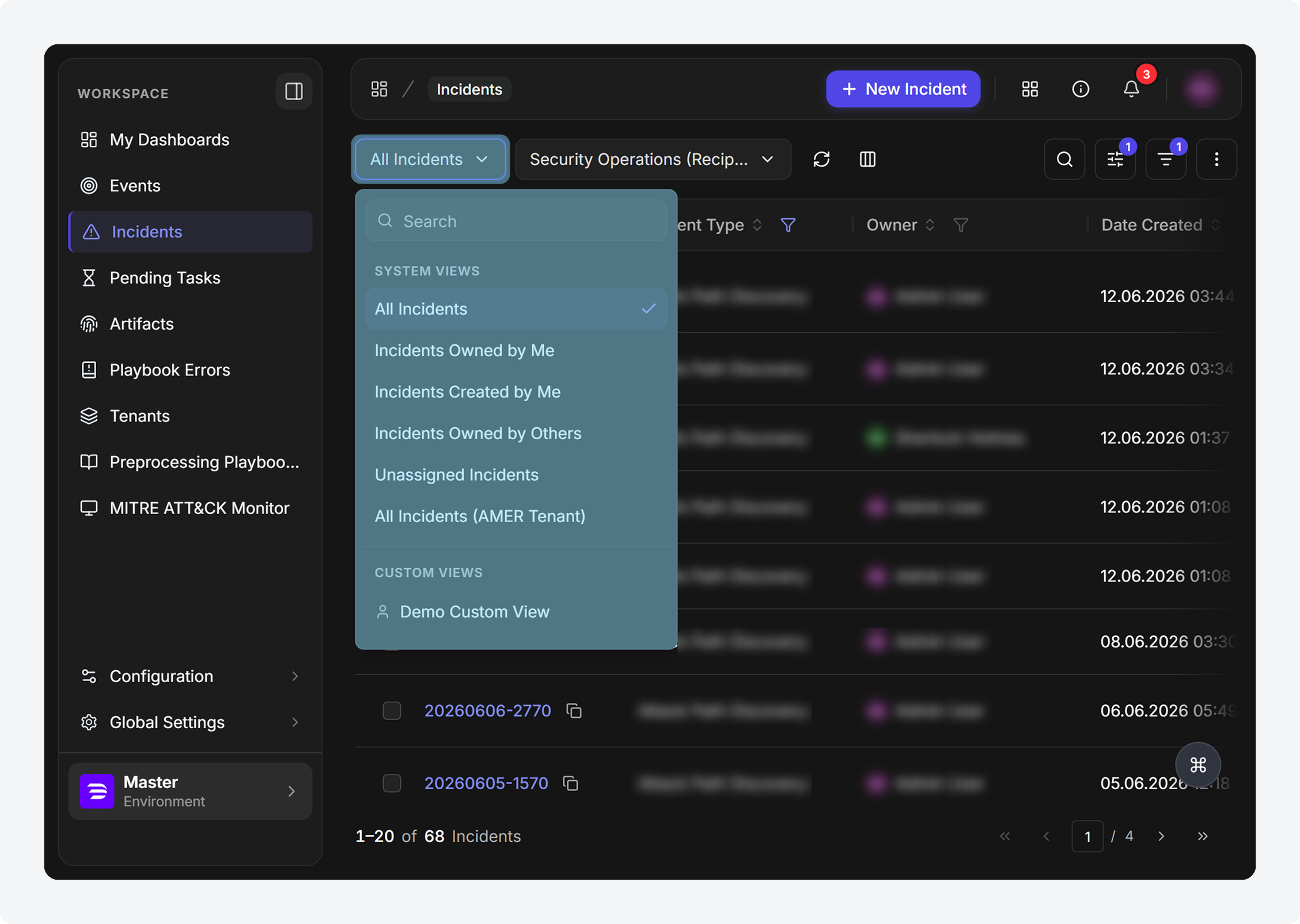Focus the views Search field
1300x924 pixels.
[516, 221]
